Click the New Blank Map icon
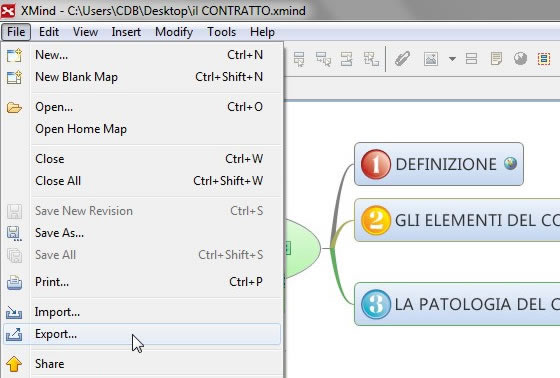 14,77
